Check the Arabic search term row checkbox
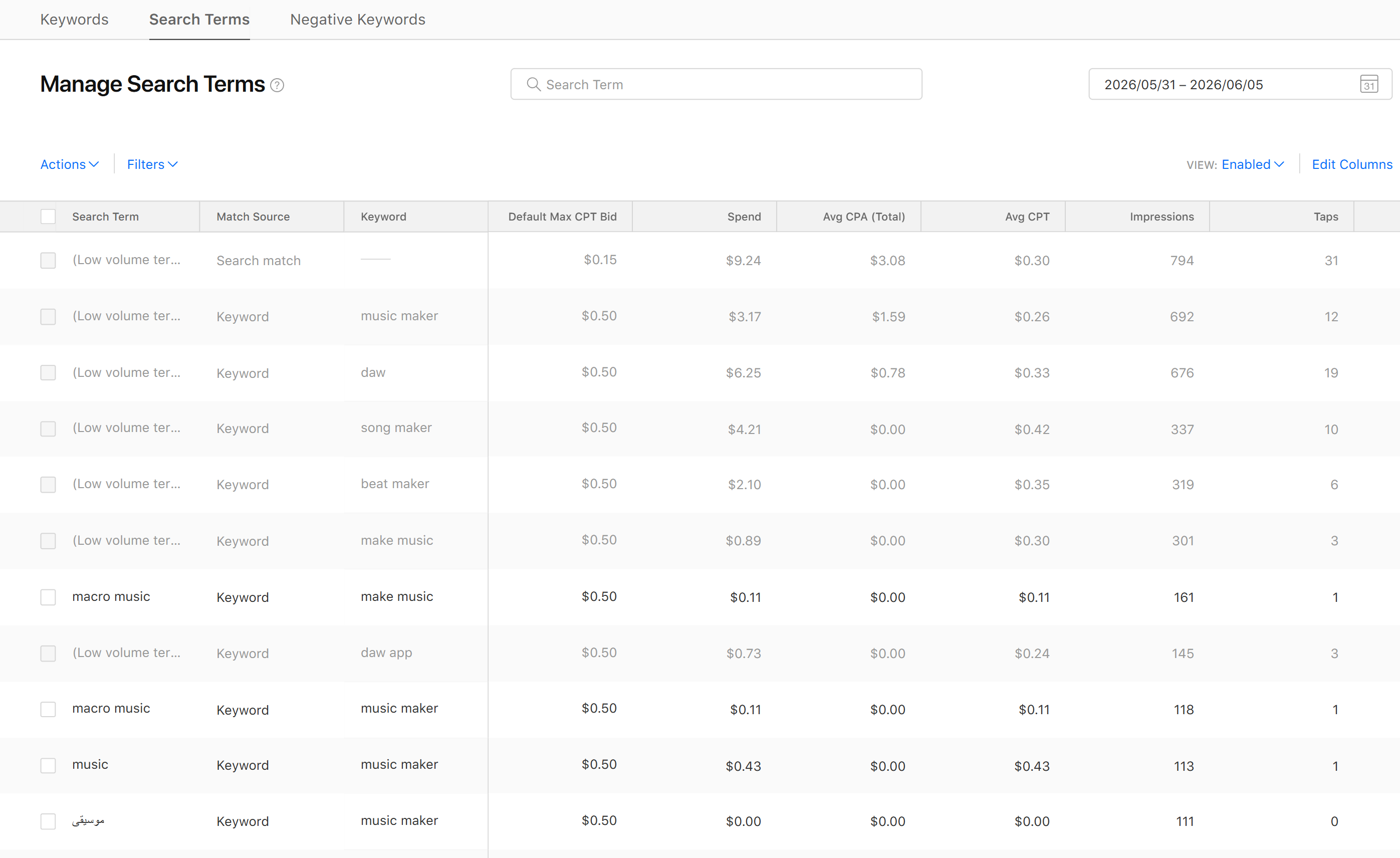Screen dimensions: 1400x858 click(x=48, y=821)
